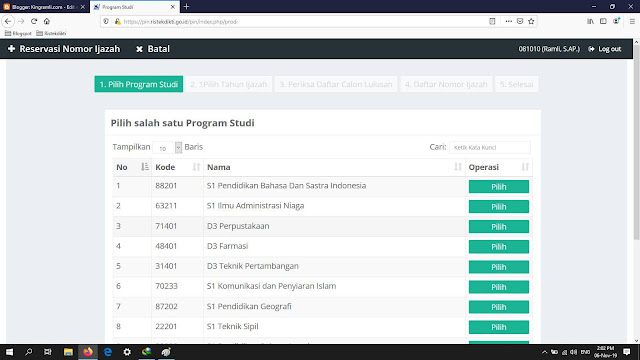Go back using the browser back arrow
This screenshot has height=360, width=640.
[x=8, y=21]
